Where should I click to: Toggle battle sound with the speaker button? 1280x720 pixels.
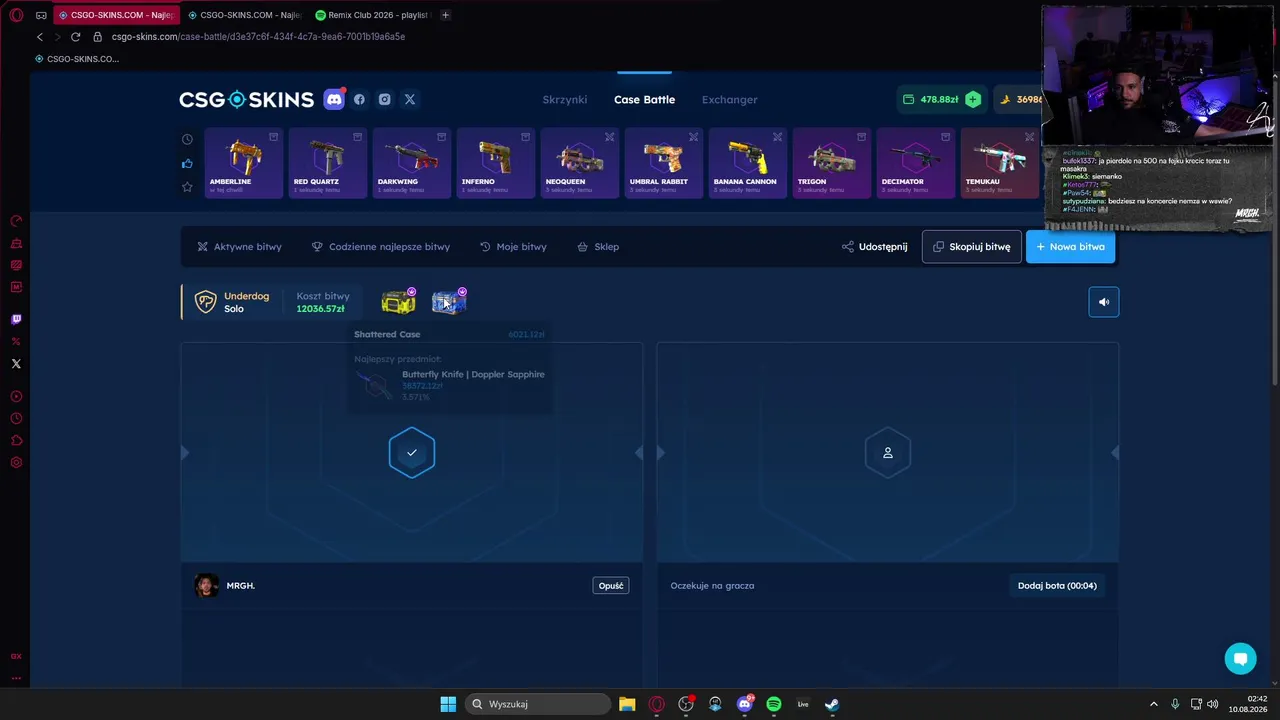click(1104, 302)
